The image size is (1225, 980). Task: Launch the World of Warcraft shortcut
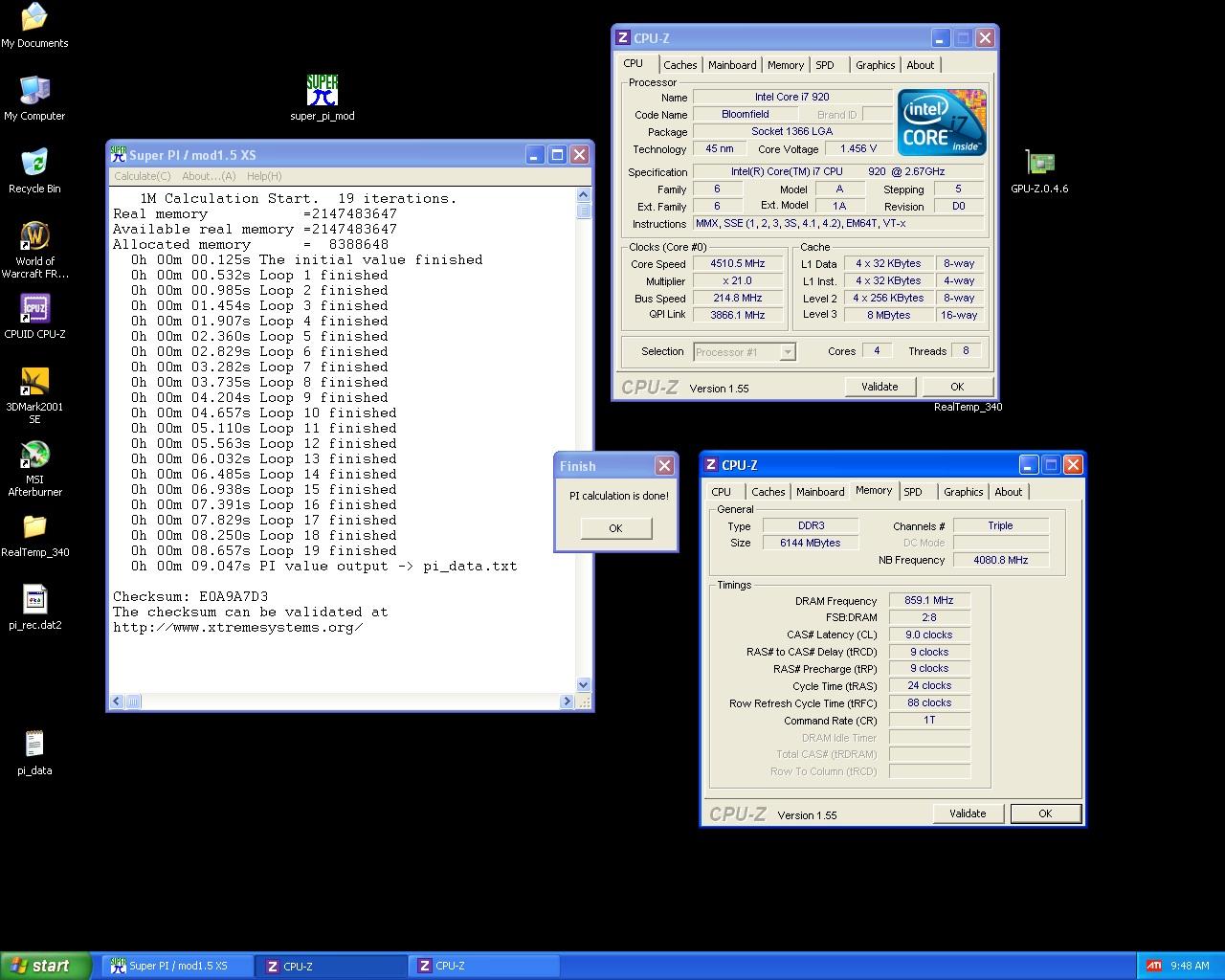click(34, 249)
